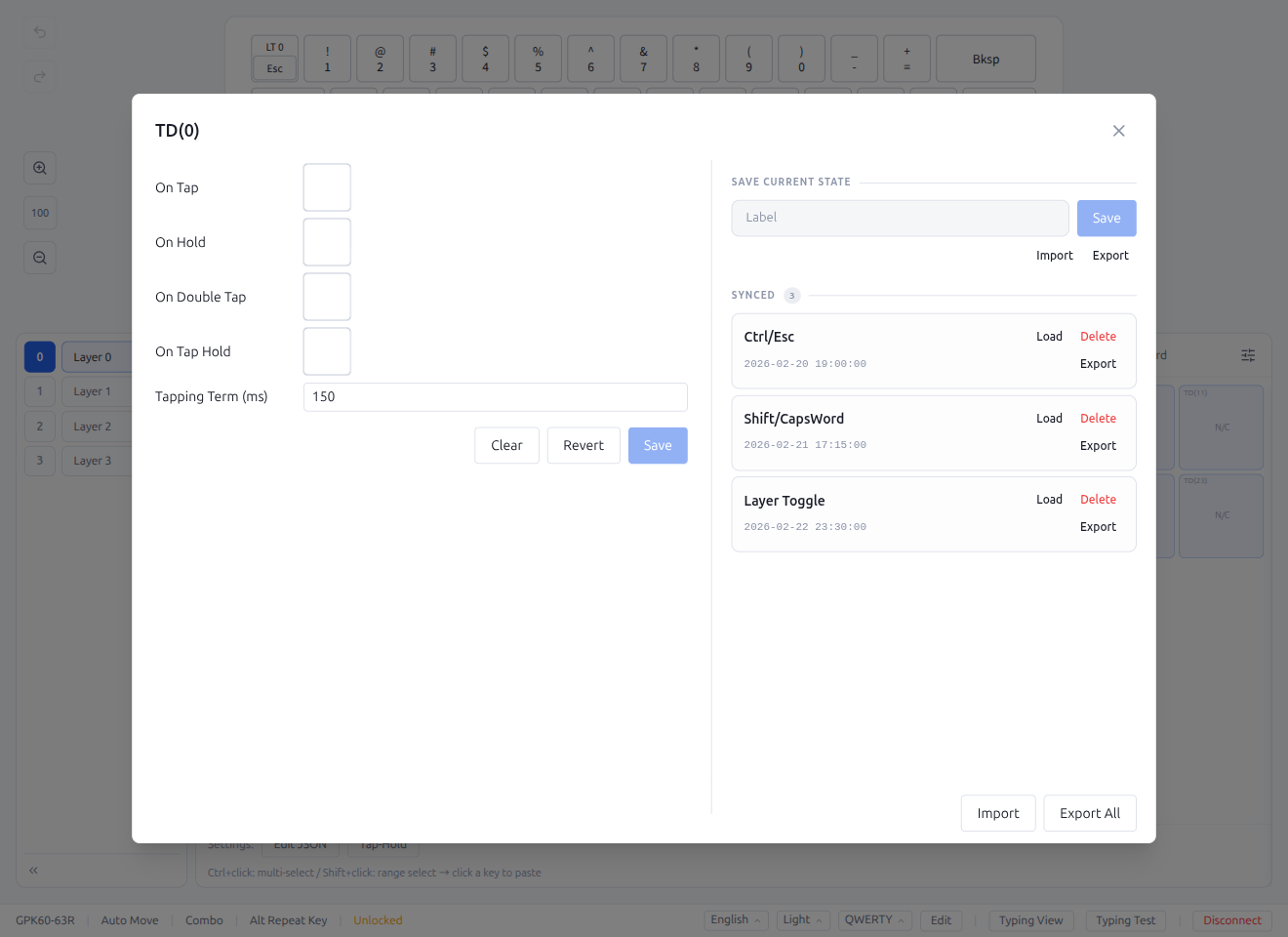This screenshot has height=937, width=1288.
Task: Click the plus equals key
Action: coord(906,59)
